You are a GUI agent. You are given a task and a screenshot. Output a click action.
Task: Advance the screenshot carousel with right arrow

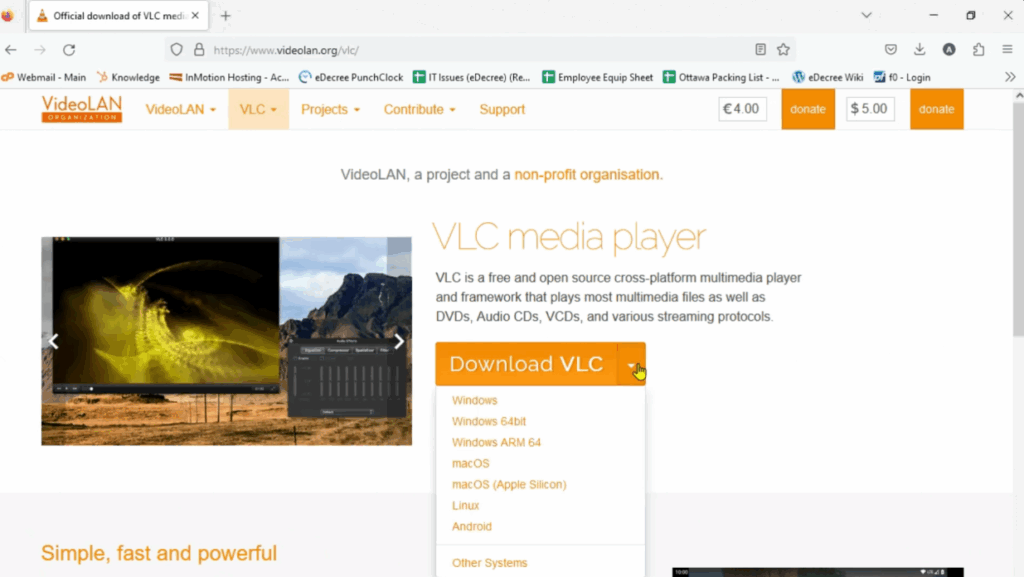(398, 341)
